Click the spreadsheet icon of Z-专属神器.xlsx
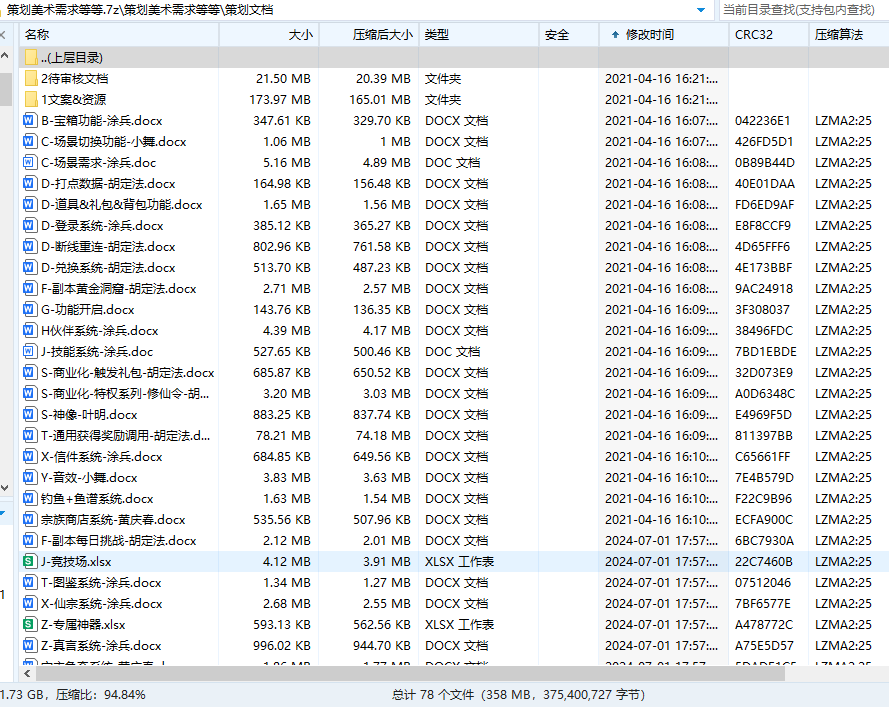Image resolution: width=889 pixels, height=707 pixels. click(x=31, y=624)
